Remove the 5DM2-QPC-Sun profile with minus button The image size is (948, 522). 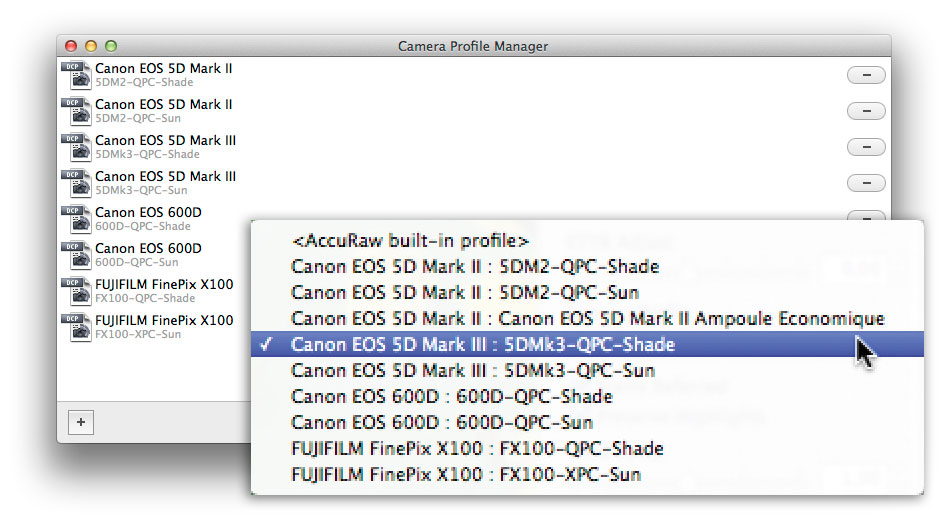click(866, 111)
